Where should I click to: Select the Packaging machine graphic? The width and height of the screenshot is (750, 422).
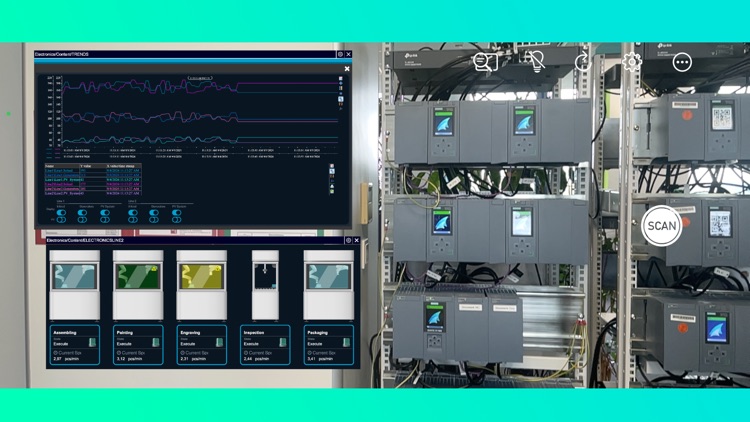point(329,285)
